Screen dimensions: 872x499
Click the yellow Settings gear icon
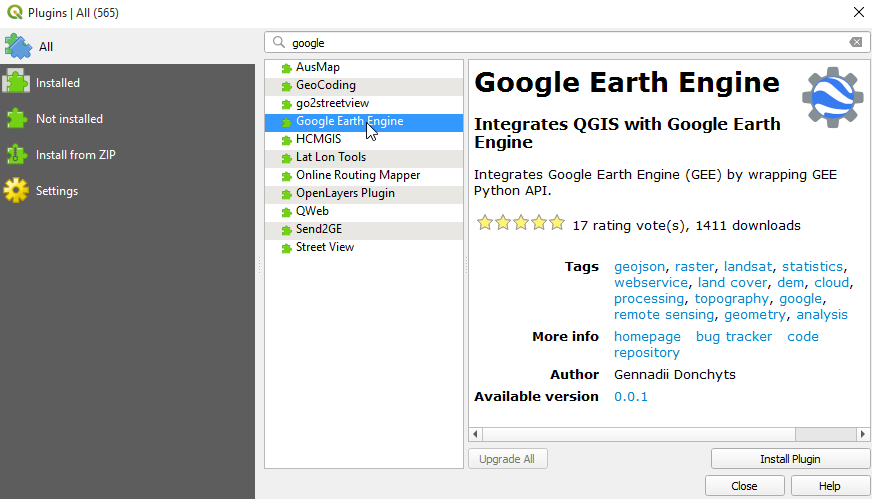point(16,191)
